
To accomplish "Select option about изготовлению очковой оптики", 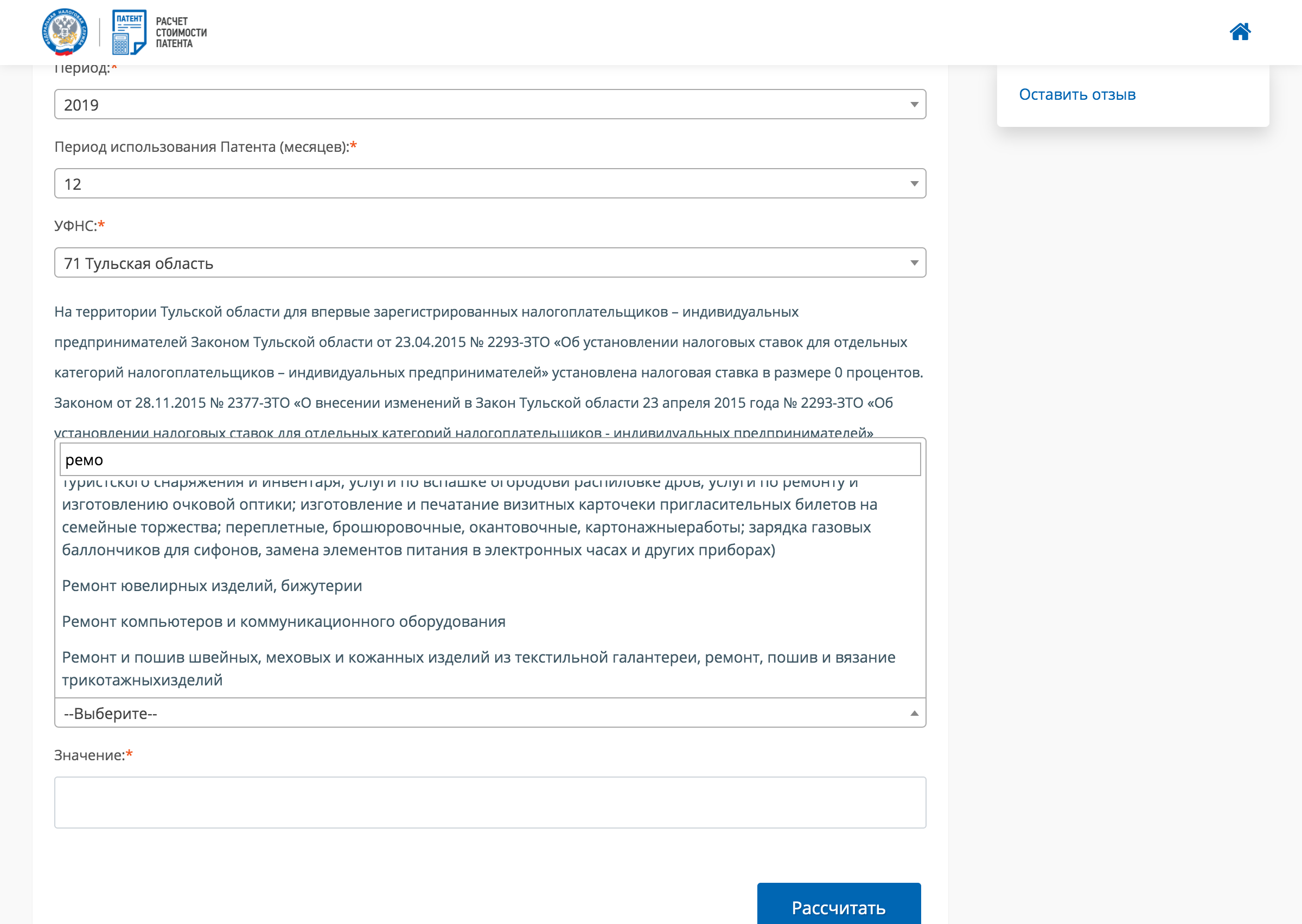I will [x=469, y=516].
